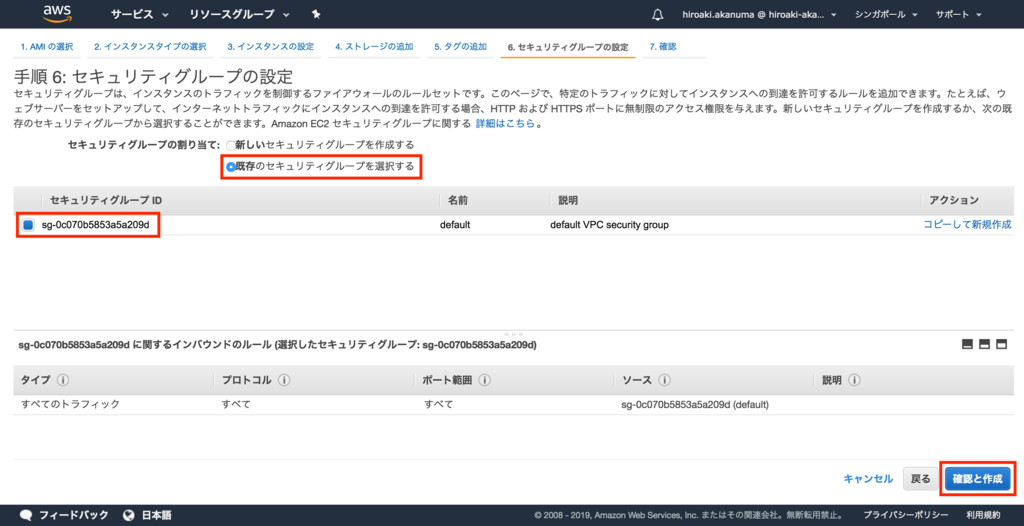Click フィードバック in the footer

74,515
